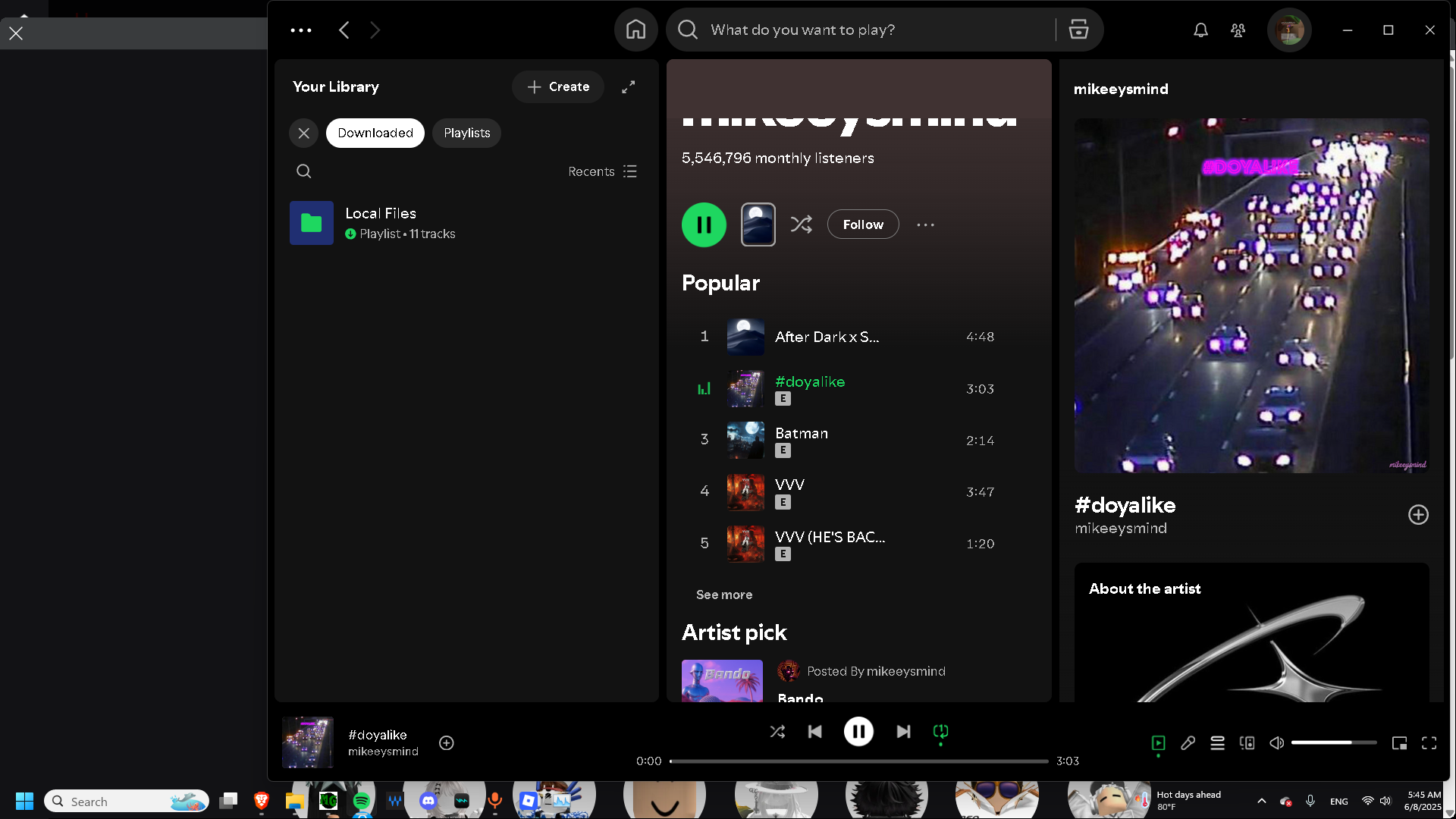This screenshot has width=1456, height=819.
Task: Open File Explorer from the taskbar
Action: 295,802
